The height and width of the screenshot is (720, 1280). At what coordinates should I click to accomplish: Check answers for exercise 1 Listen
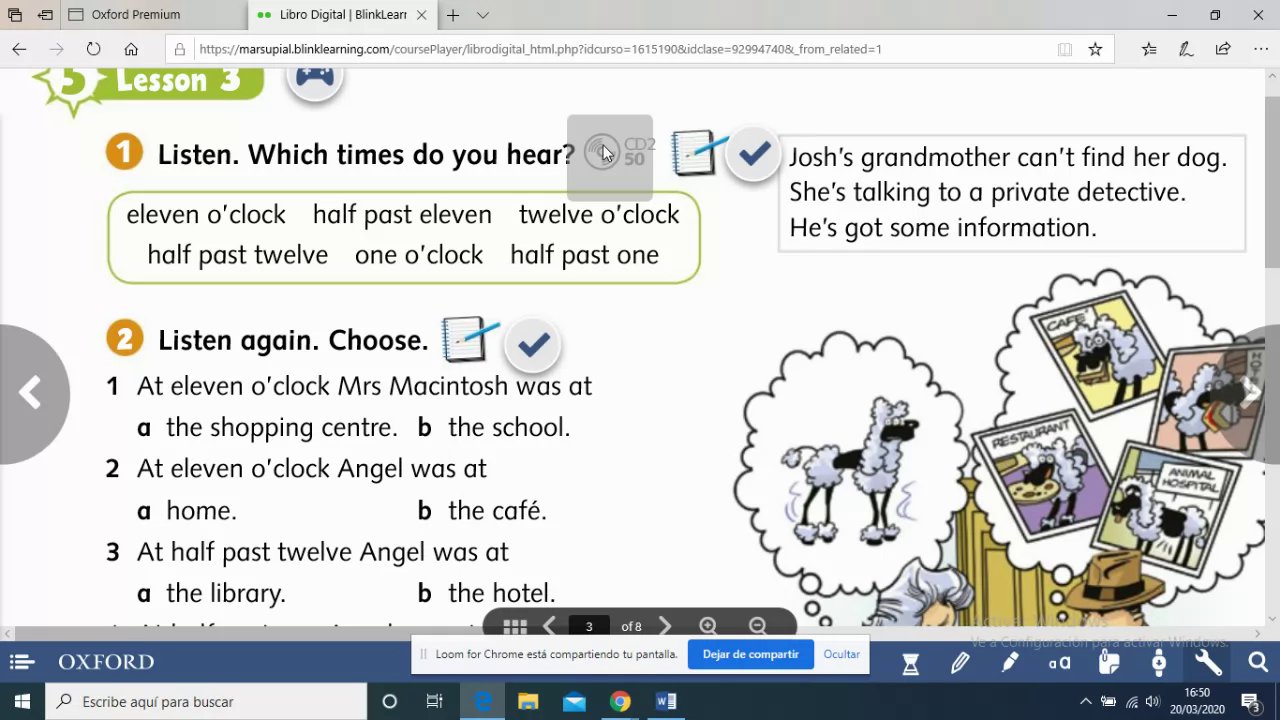coord(754,154)
